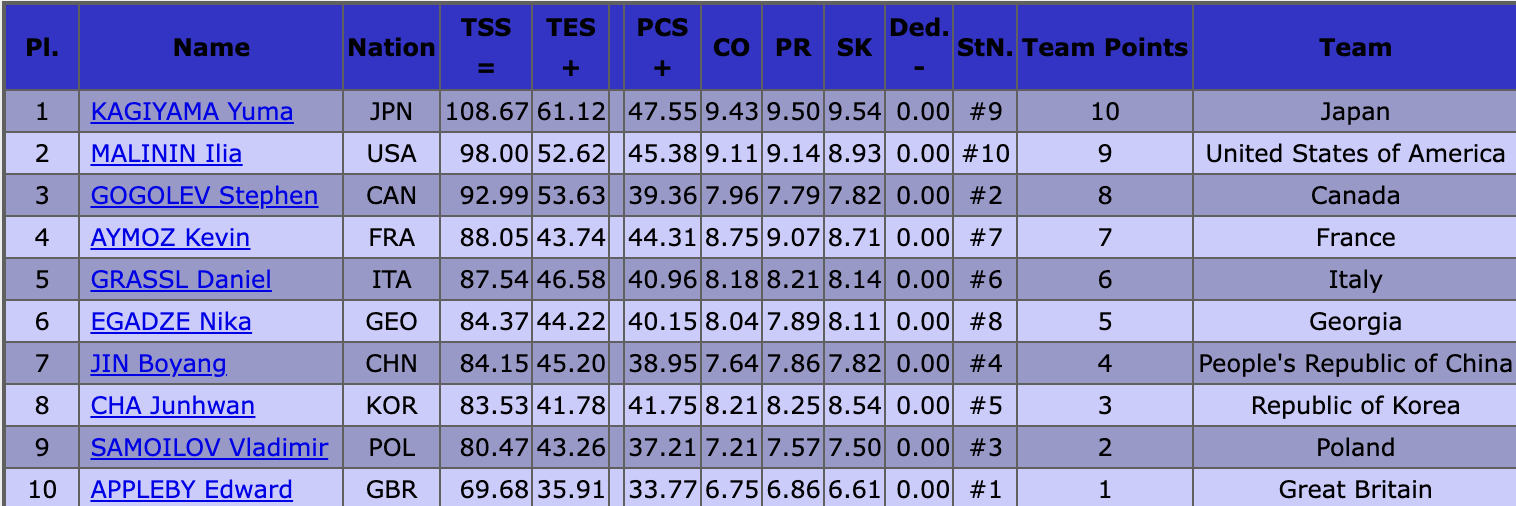This screenshot has height=506, width=1516.
Task: Click the Team Points column header
Action: 1105,47
